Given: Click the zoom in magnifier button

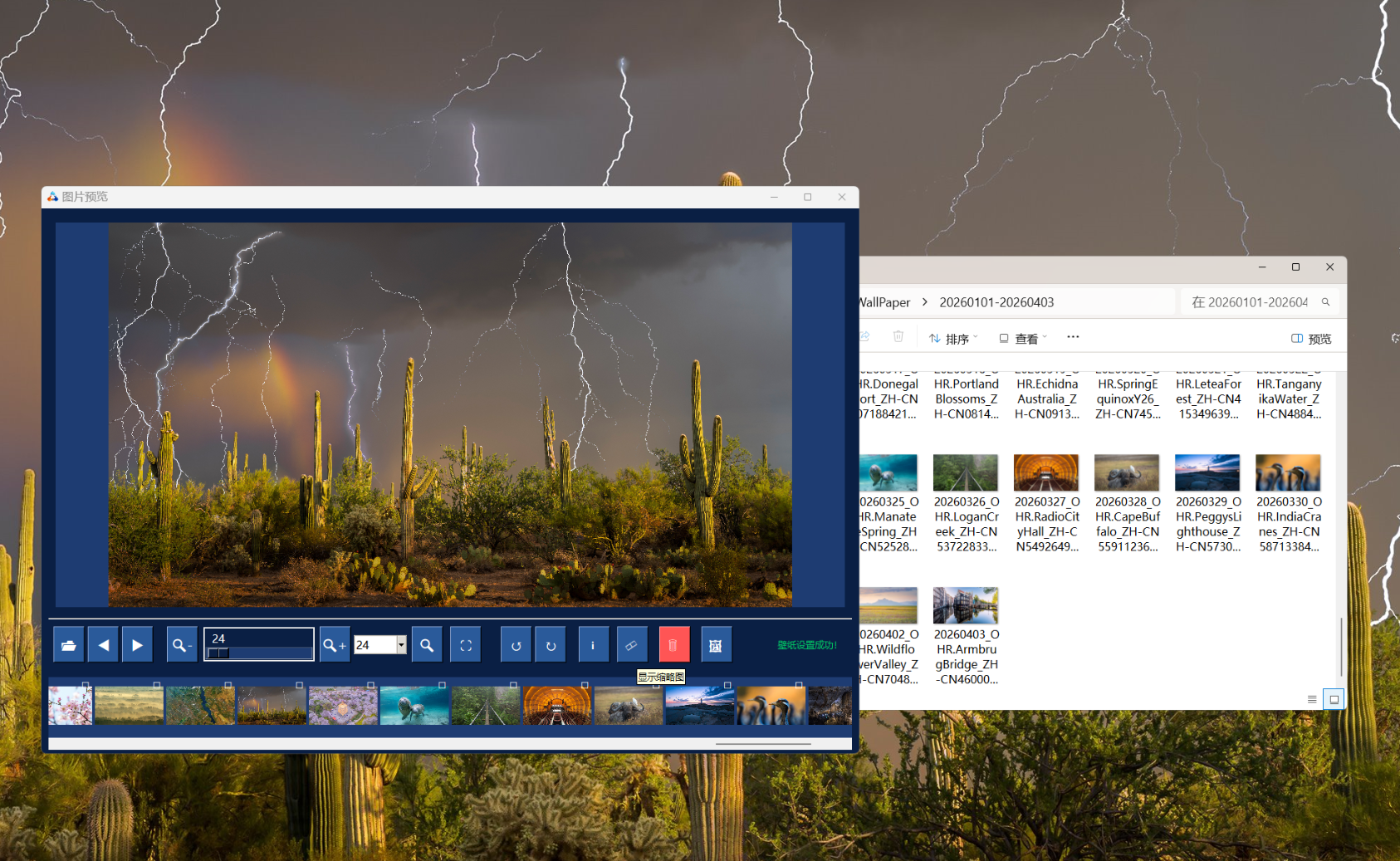Looking at the screenshot, I should click(334, 645).
